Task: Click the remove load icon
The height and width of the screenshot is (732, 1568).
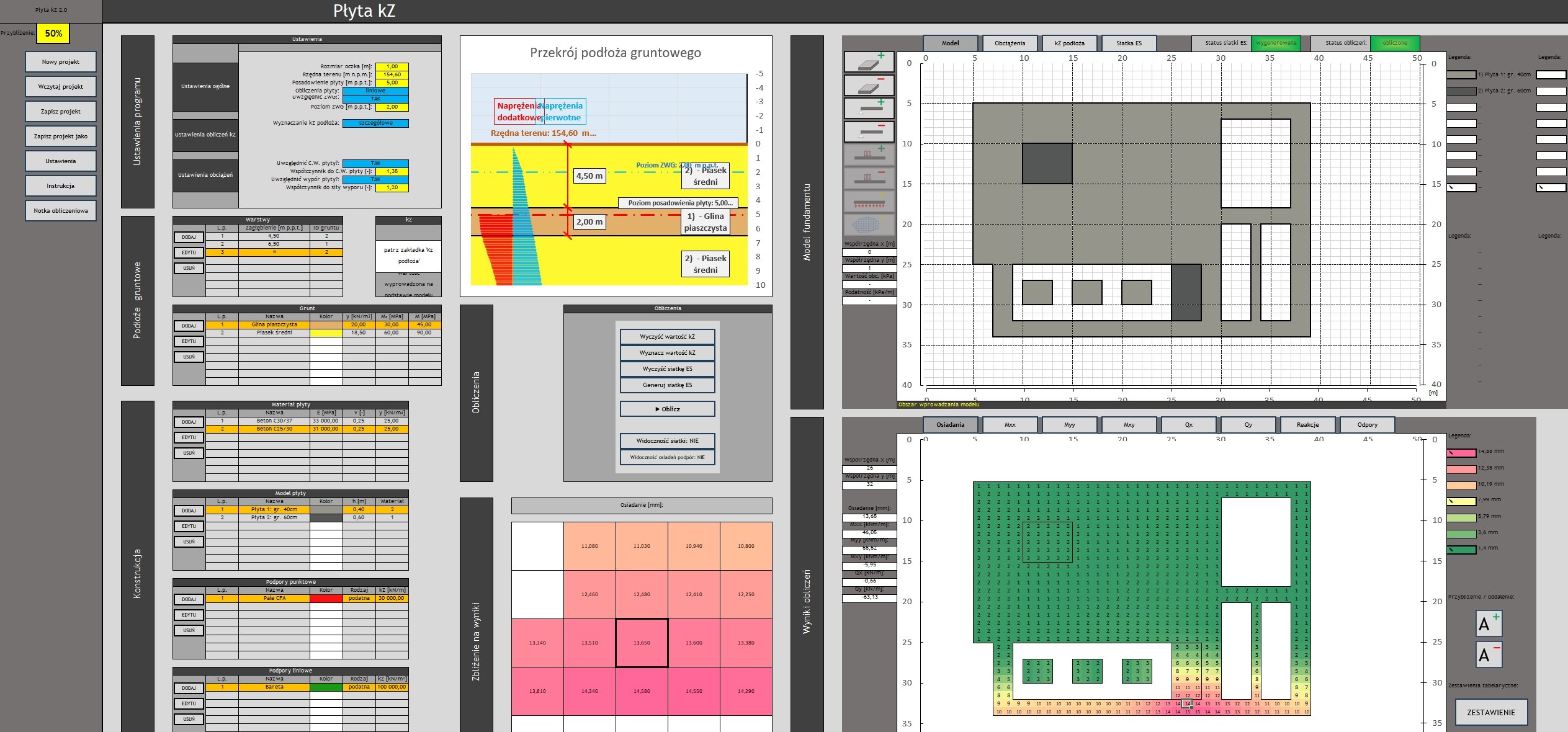Action: click(x=869, y=178)
